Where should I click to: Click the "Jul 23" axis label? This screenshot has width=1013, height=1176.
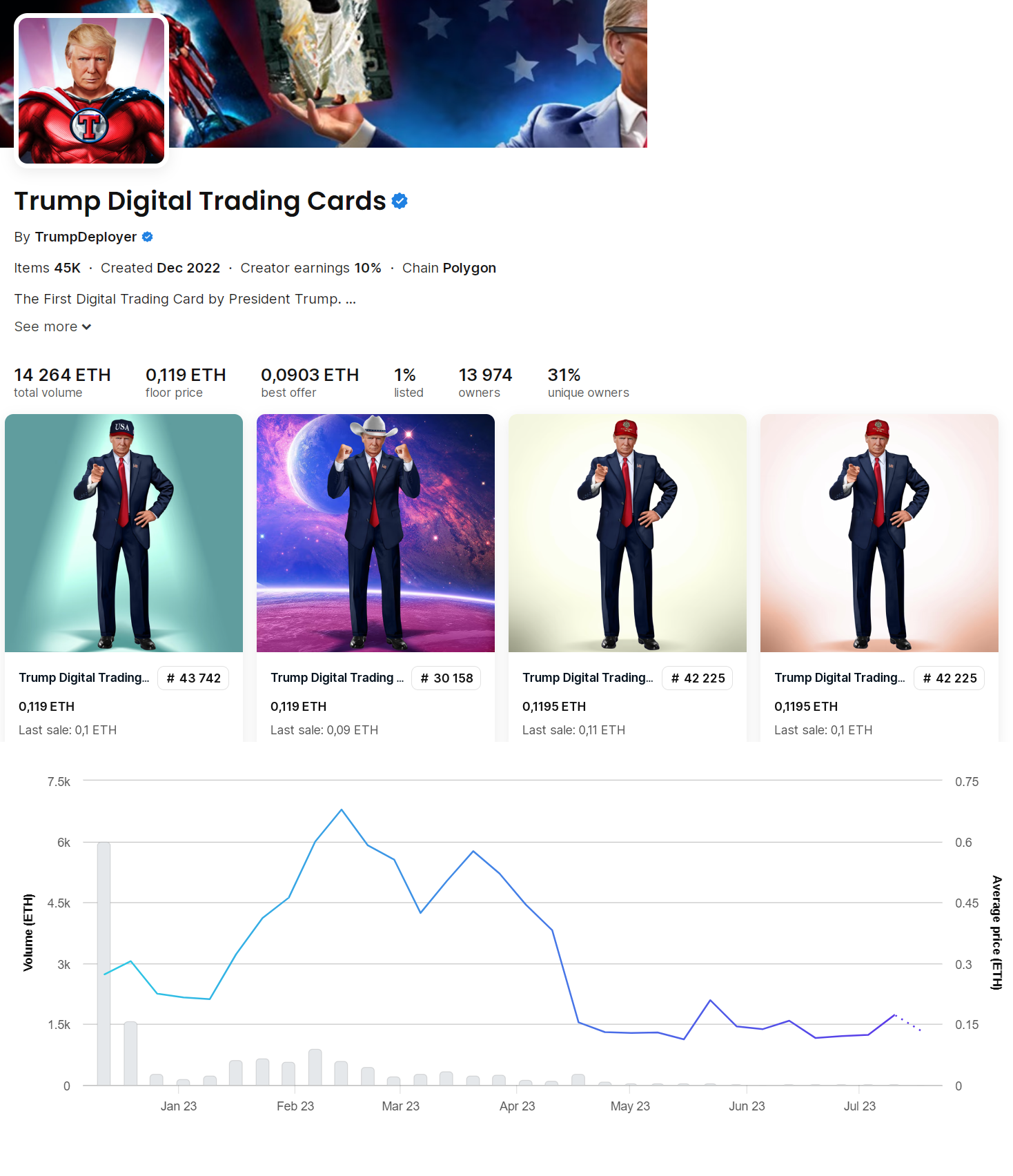[860, 1106]
